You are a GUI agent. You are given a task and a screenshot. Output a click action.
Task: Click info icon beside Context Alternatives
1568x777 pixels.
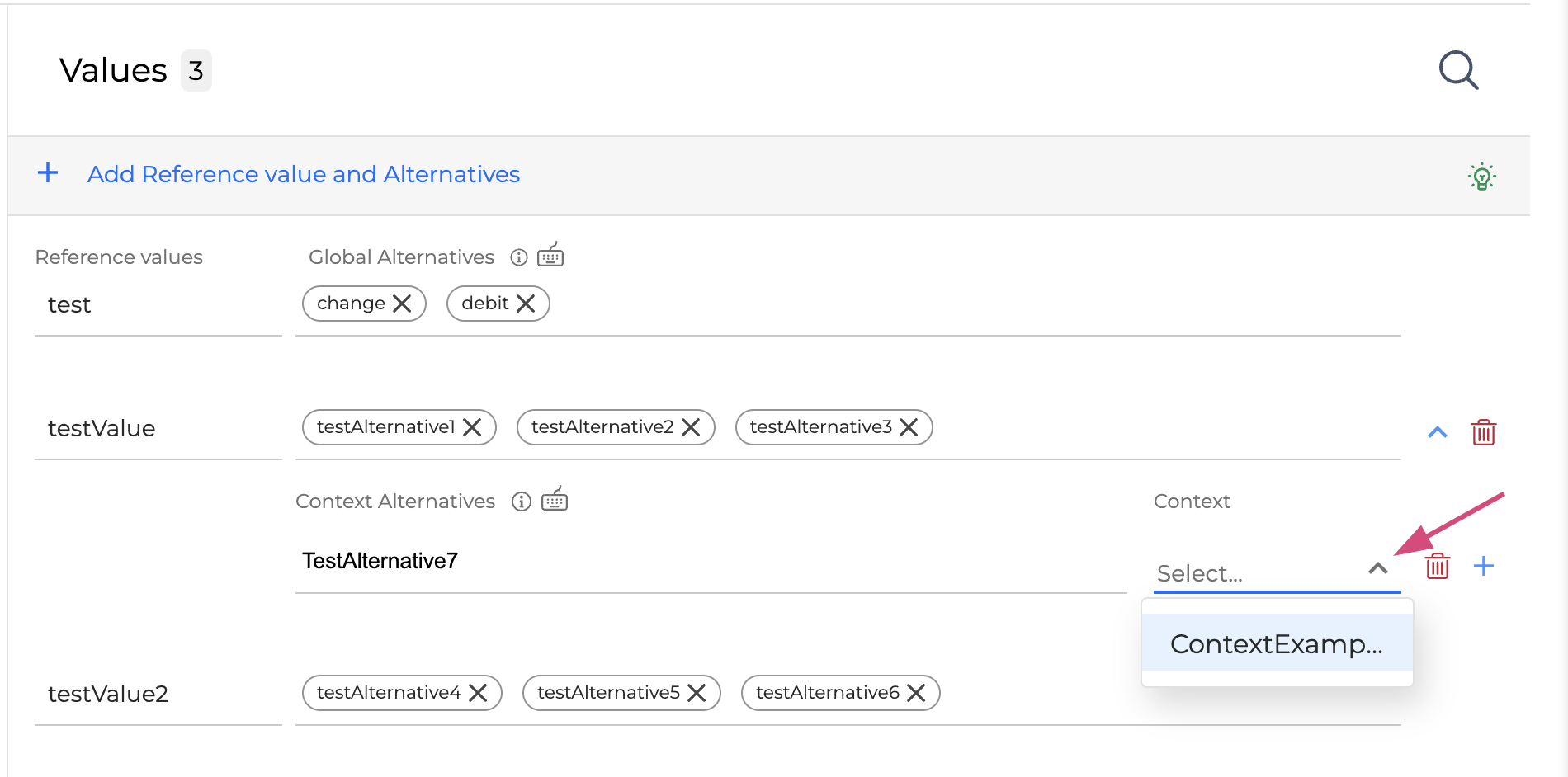521,502
